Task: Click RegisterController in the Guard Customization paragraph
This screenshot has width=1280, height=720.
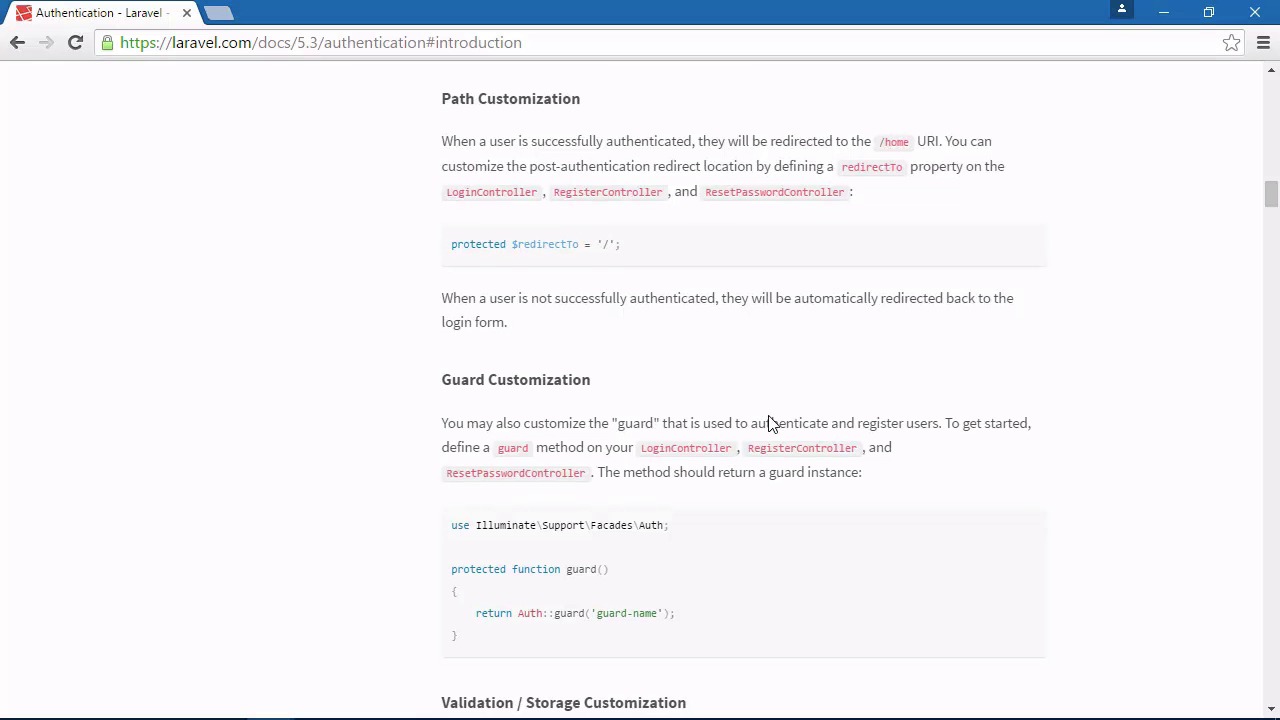Action: 801,448
